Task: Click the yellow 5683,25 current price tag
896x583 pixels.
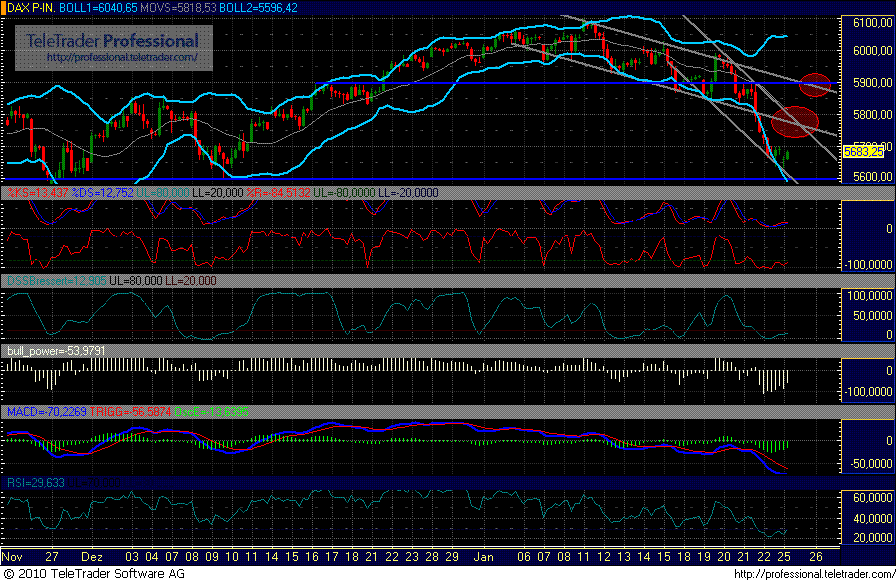Action: pyautogui.click(x=863, y=152)
